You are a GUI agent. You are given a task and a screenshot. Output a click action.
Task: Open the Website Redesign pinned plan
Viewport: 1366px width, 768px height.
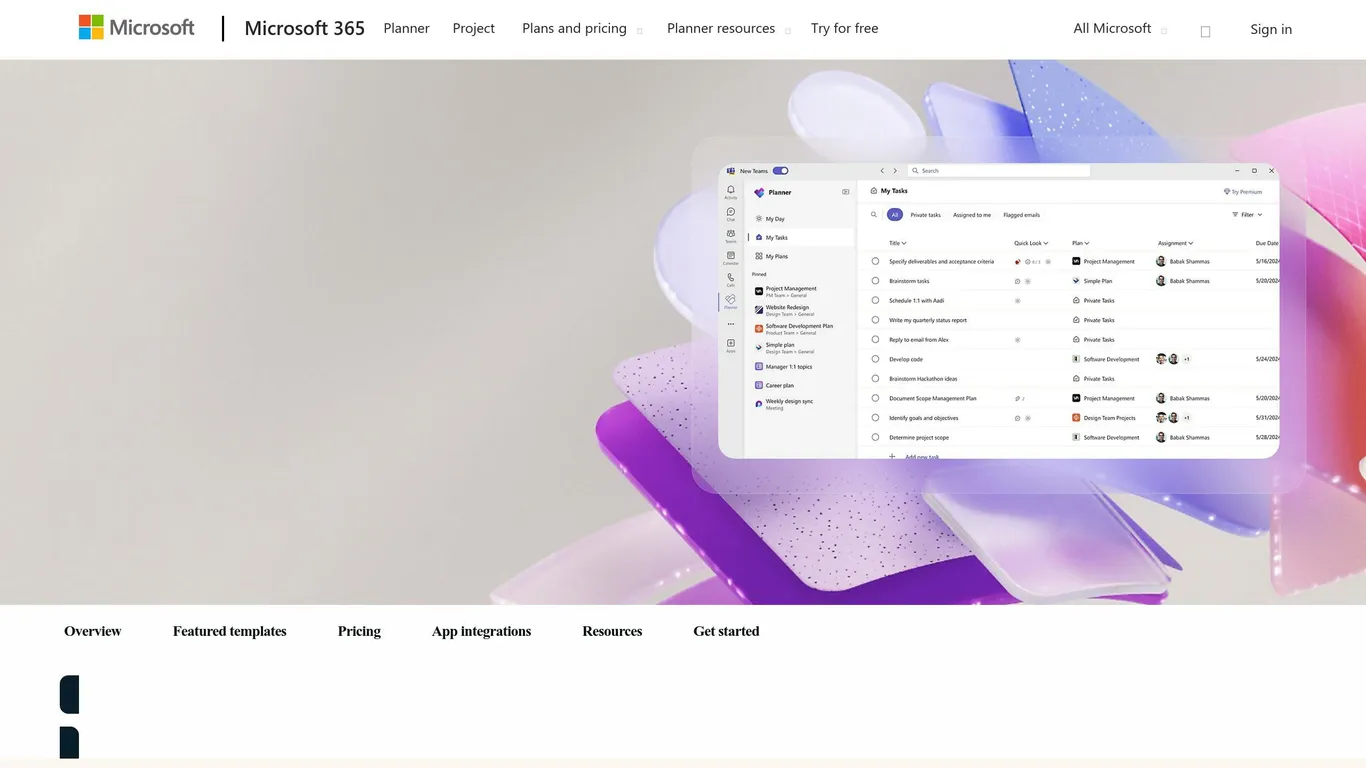point(785,310)
